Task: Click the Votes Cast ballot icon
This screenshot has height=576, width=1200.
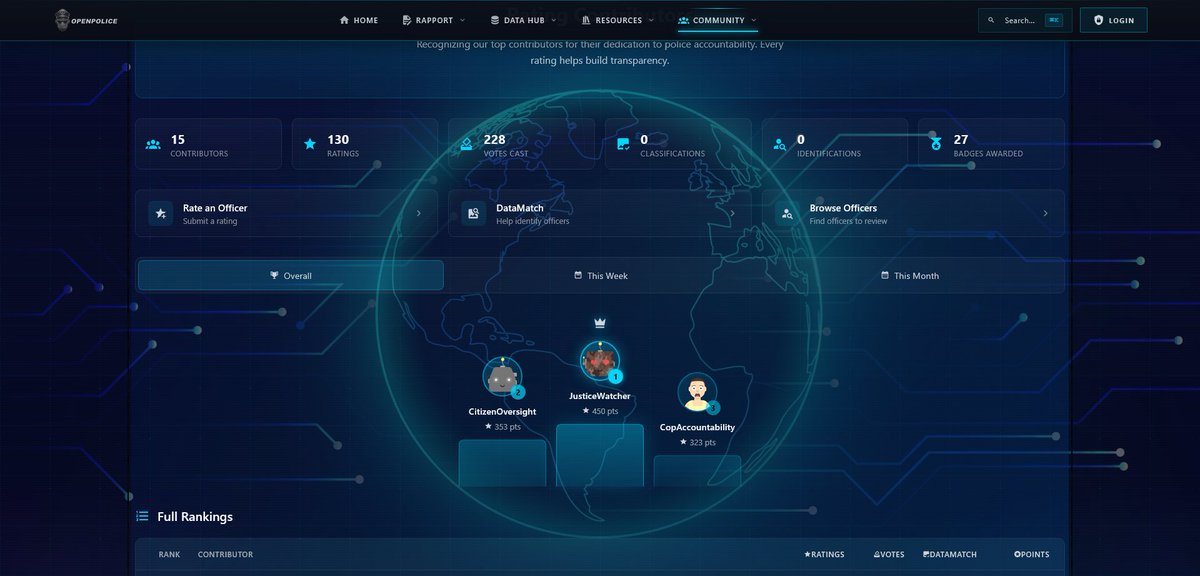Action: [466, 144]
